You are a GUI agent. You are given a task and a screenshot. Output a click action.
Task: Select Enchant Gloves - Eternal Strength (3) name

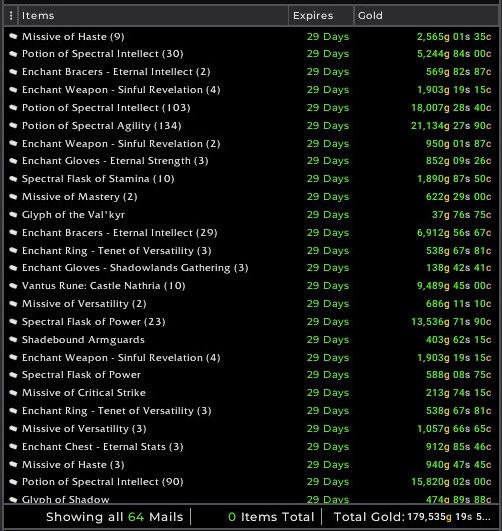(115, 161)
